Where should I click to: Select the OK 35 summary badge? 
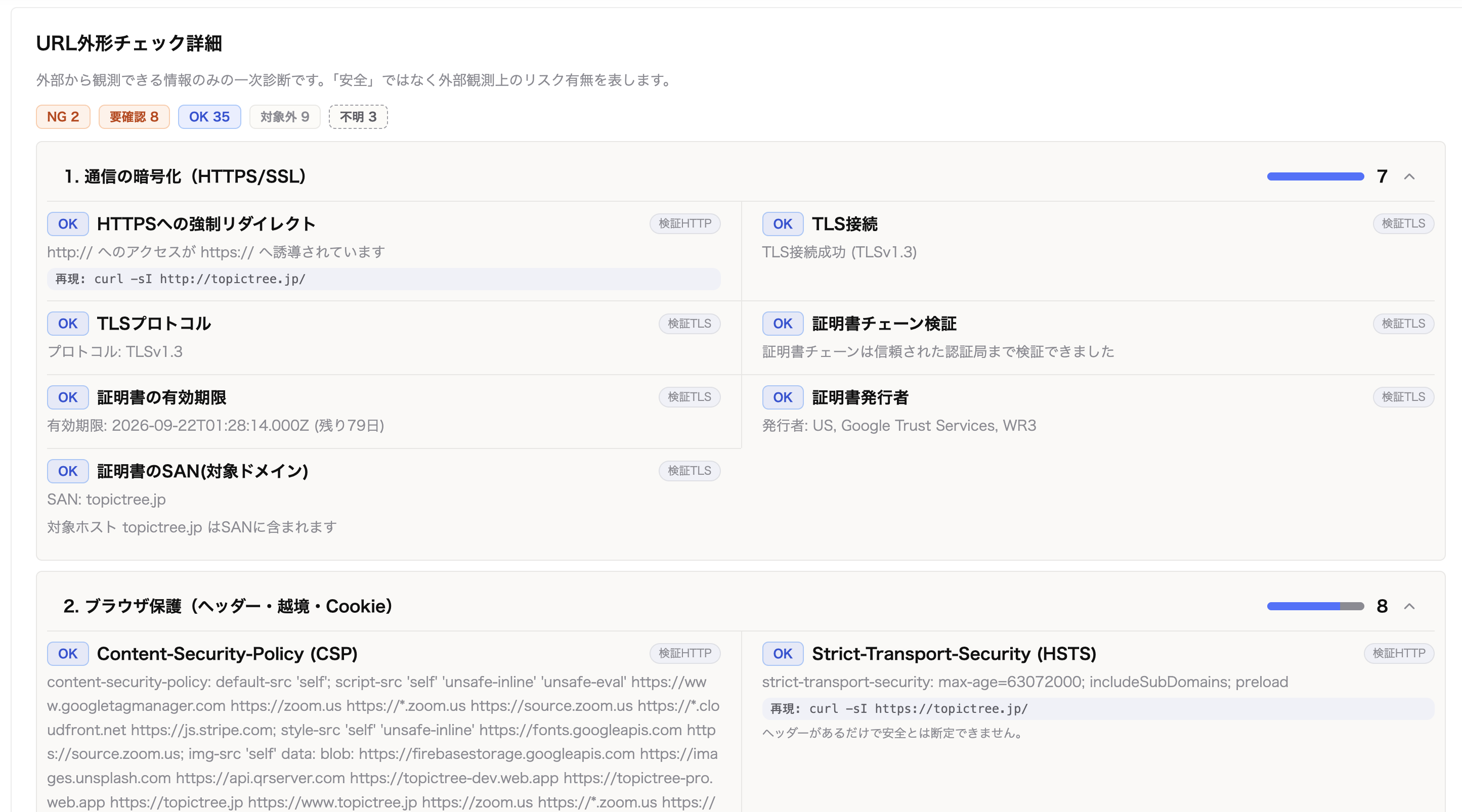tap(209, 117)
